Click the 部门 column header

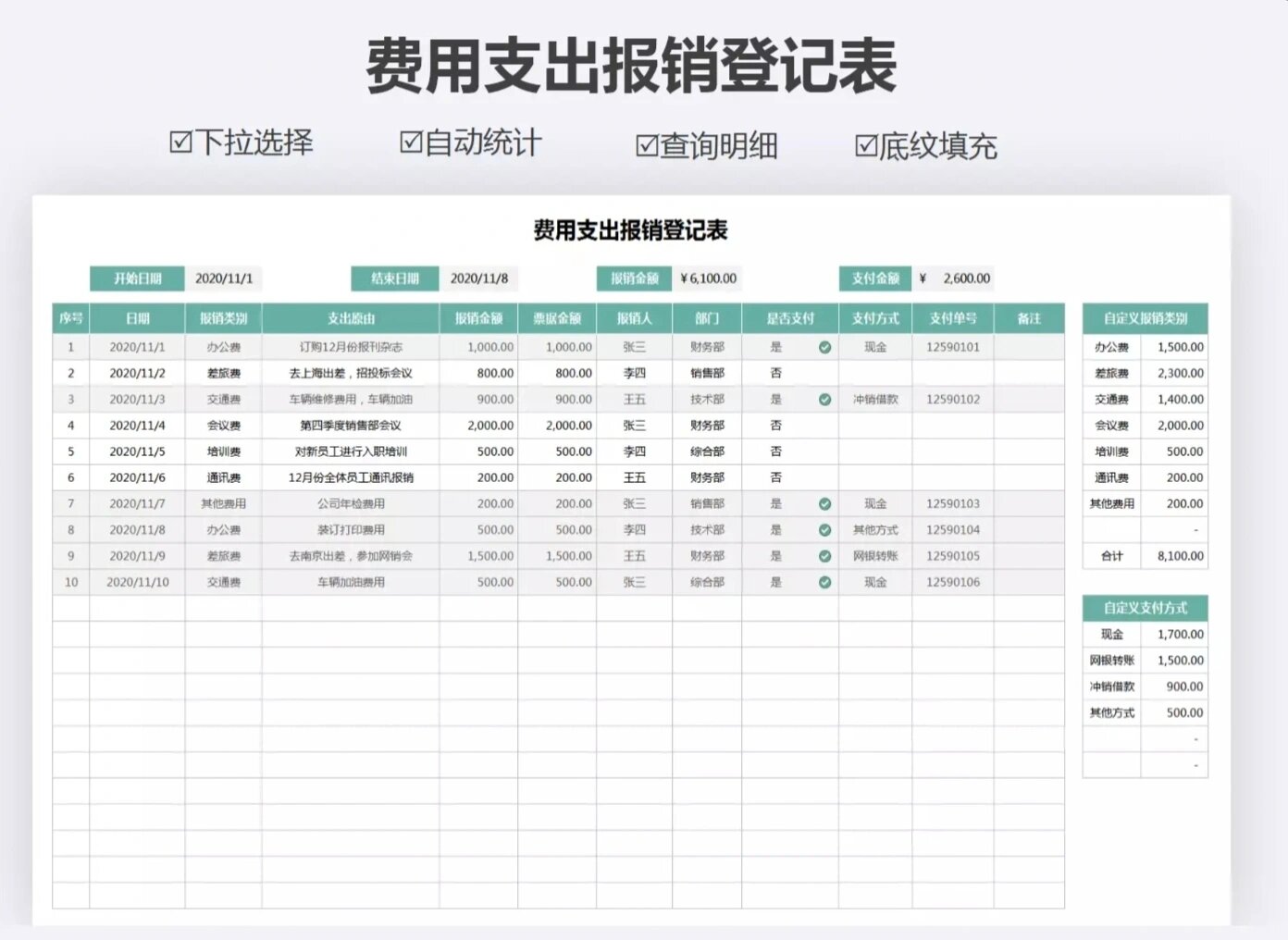707,318
